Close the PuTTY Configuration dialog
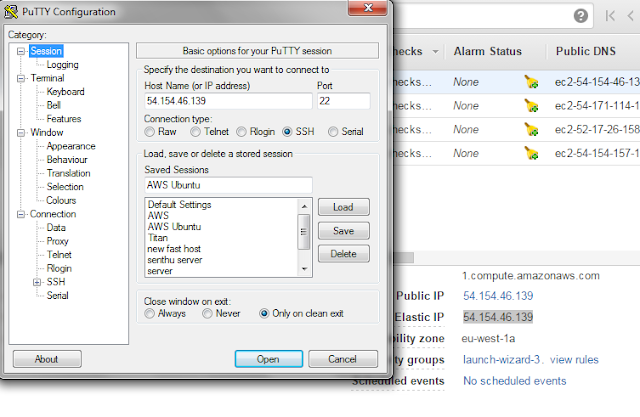 (368, 7)
